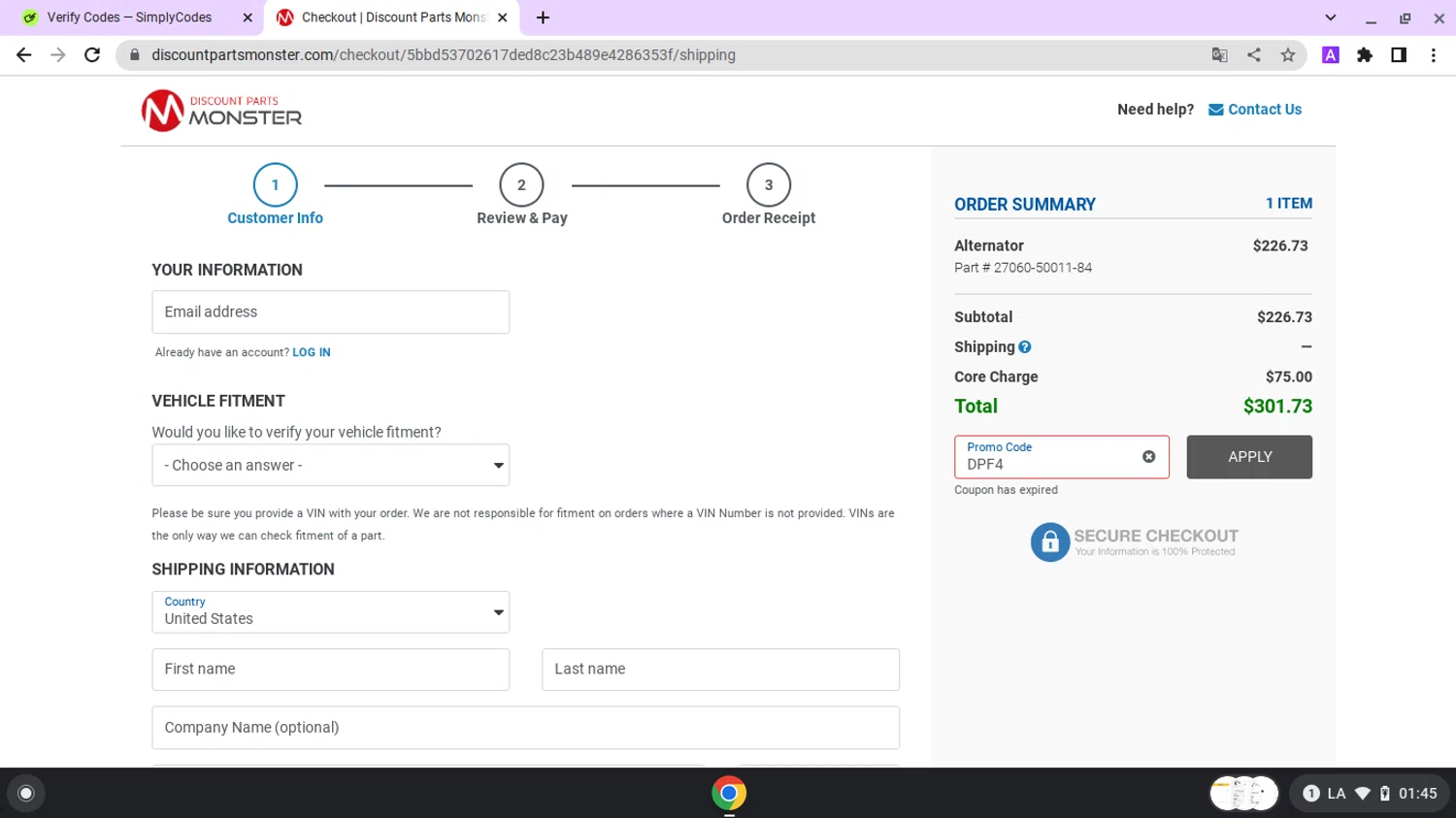Close the Verify Codes SimplyCodes tab

(x=248, y=17)
